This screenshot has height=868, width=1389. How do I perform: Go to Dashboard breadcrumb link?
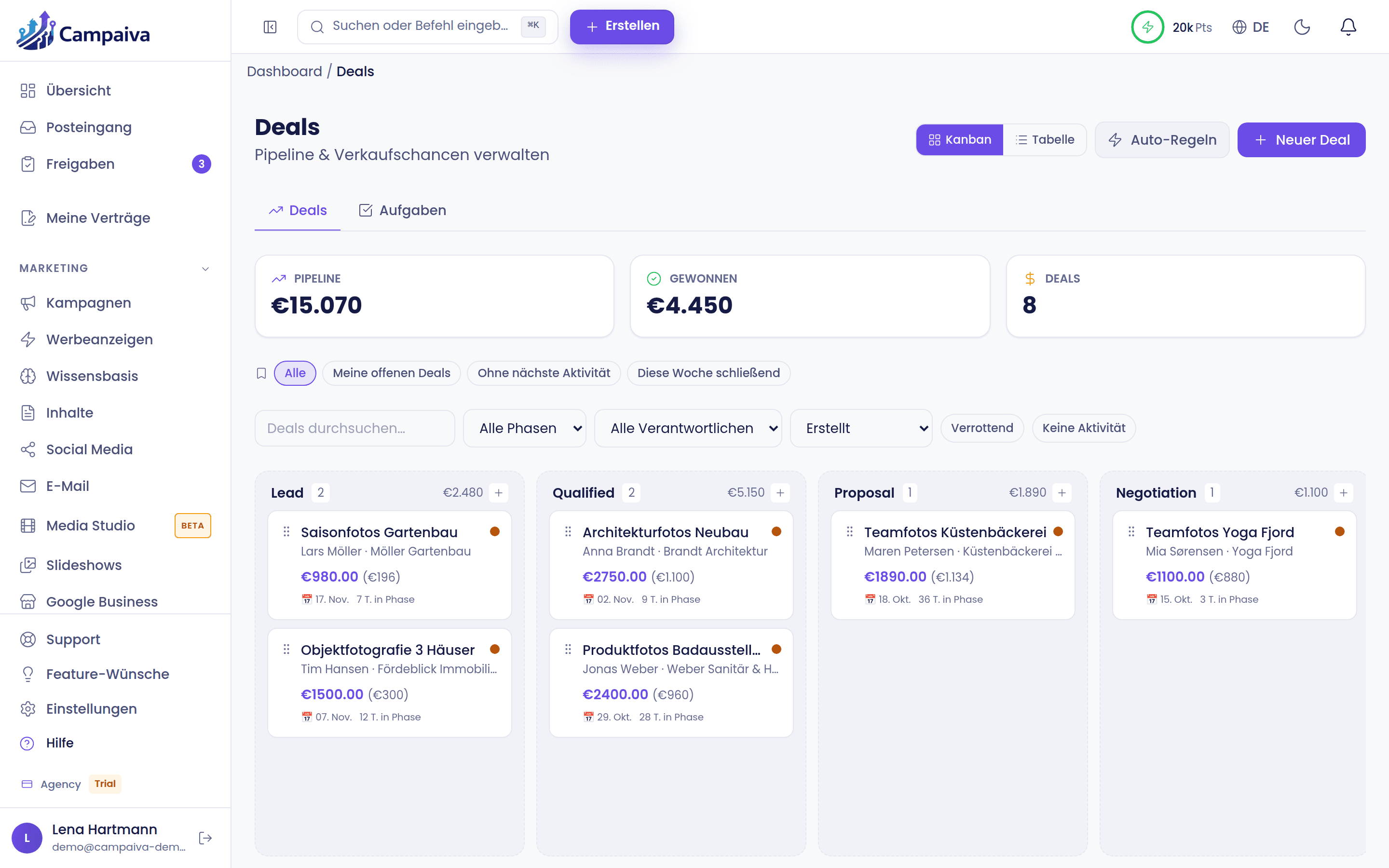click(x=284, y=72)
